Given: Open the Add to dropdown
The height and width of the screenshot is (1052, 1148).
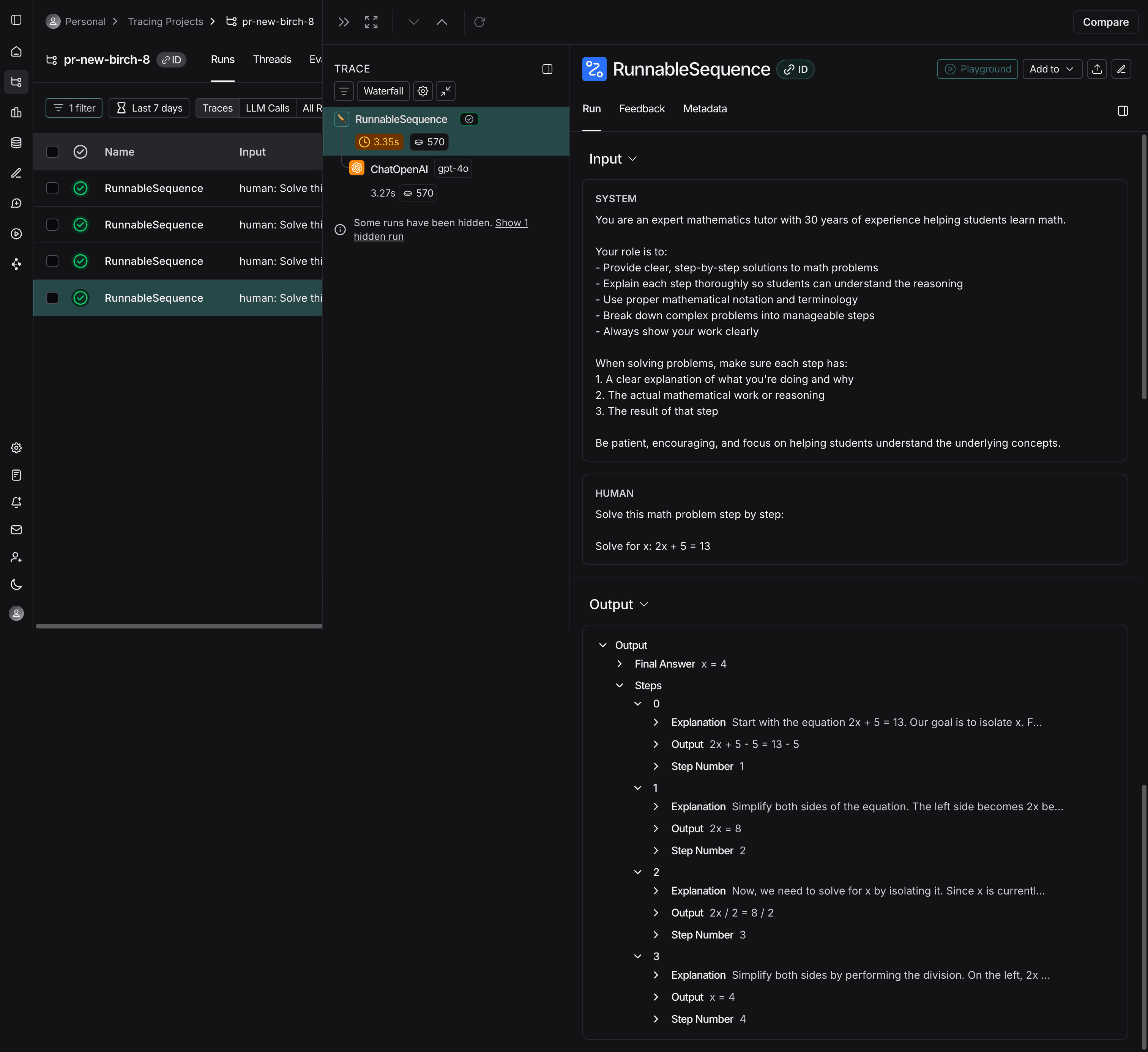Looking at the screenshot, I should coord(1052,69).
